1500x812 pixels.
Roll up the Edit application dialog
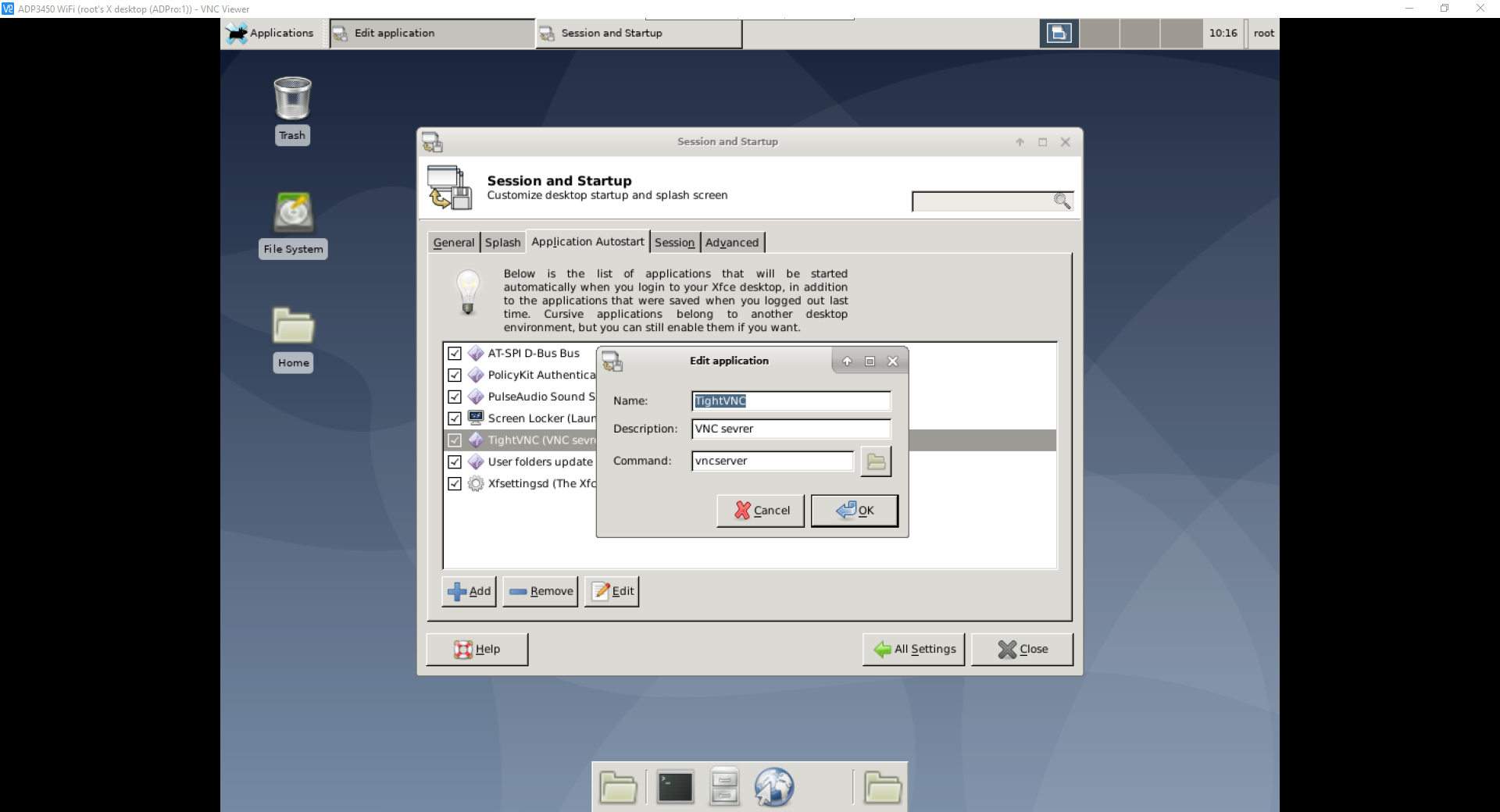coord(847,361)
